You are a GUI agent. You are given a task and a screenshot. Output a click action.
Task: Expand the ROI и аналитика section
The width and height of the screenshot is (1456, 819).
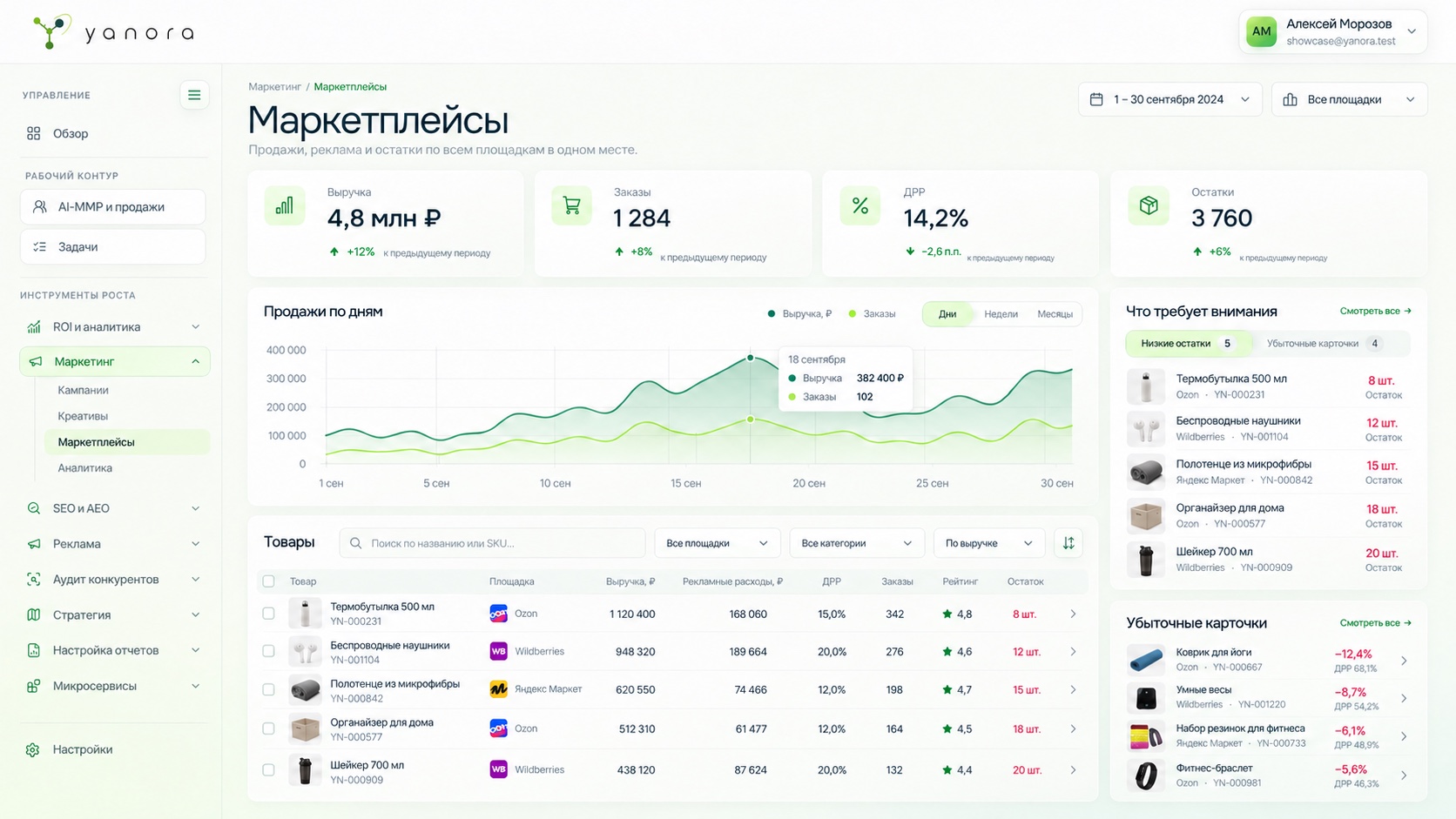tap(114, 327)
